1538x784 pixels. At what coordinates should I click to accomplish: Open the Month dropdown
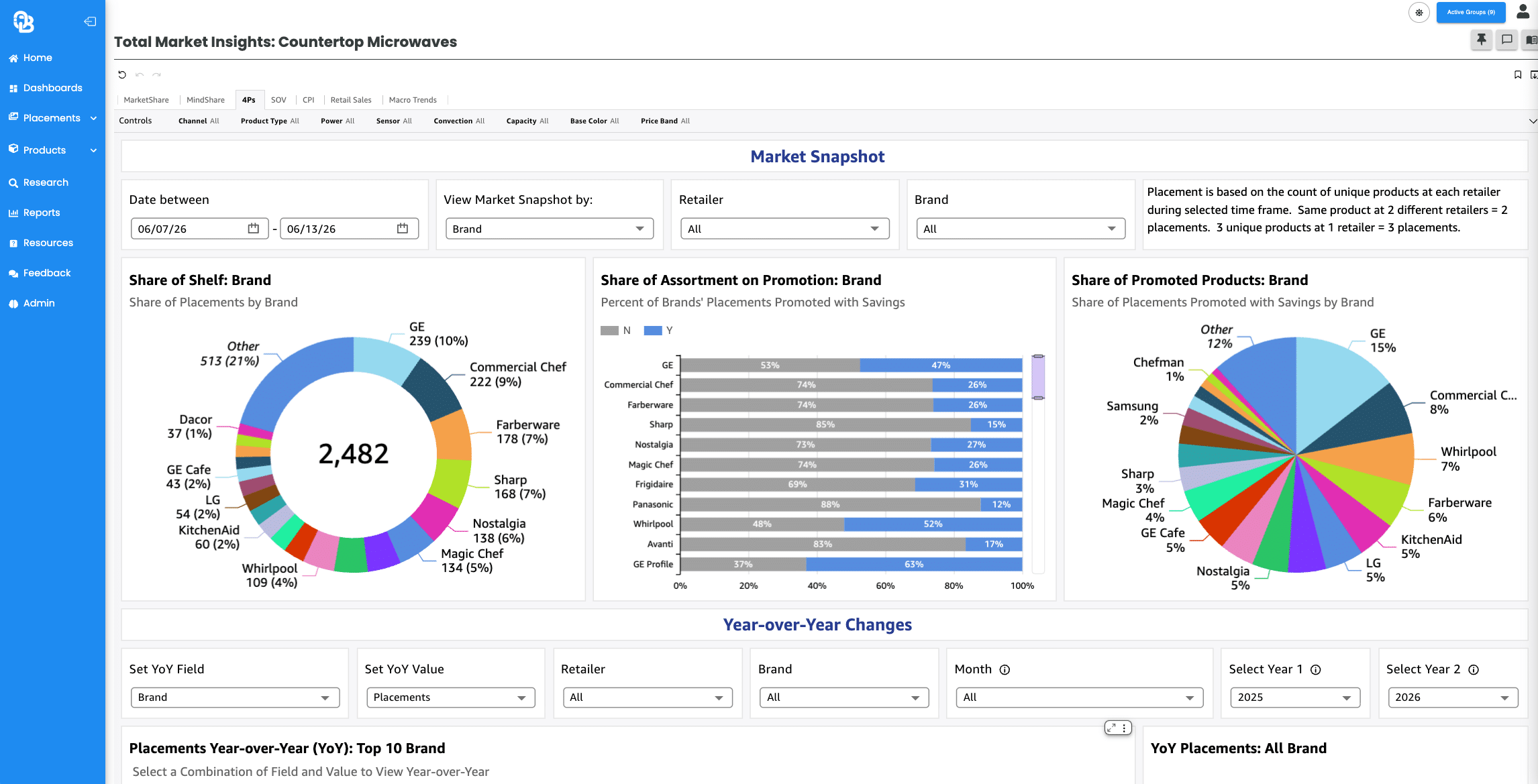[1079, 697]
